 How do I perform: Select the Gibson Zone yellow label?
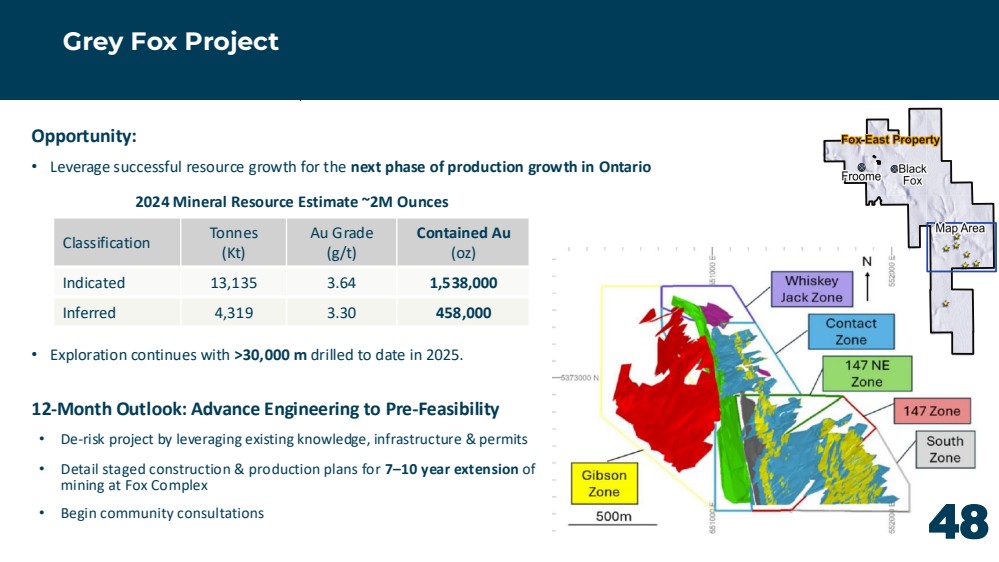pos(604,483)
